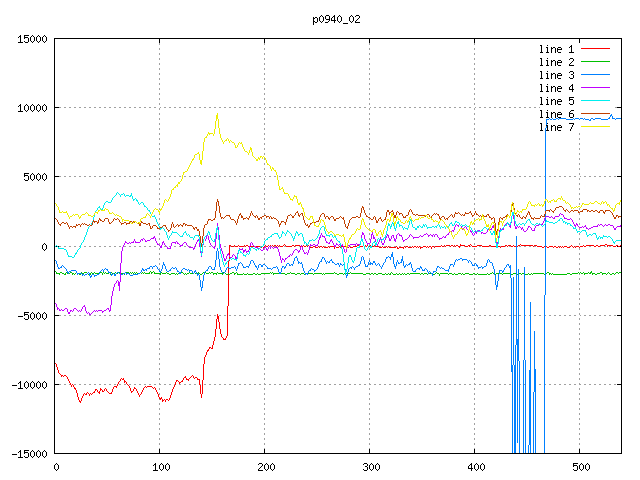Select the 'line 1' legend label
This screenshot has height=480, width=640.
pyautogui.click(x=557, y=49)
